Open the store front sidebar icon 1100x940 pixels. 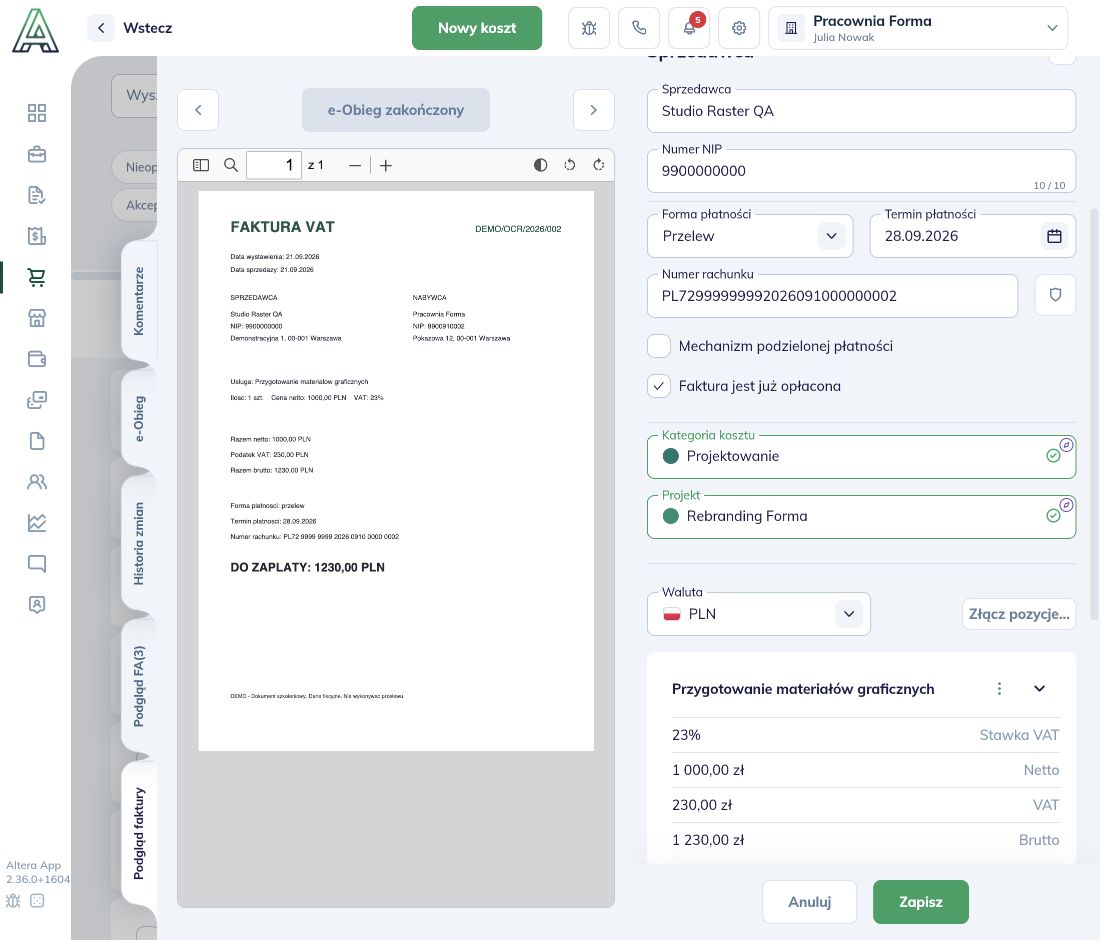pyautogui.click(x=36, y=318)
